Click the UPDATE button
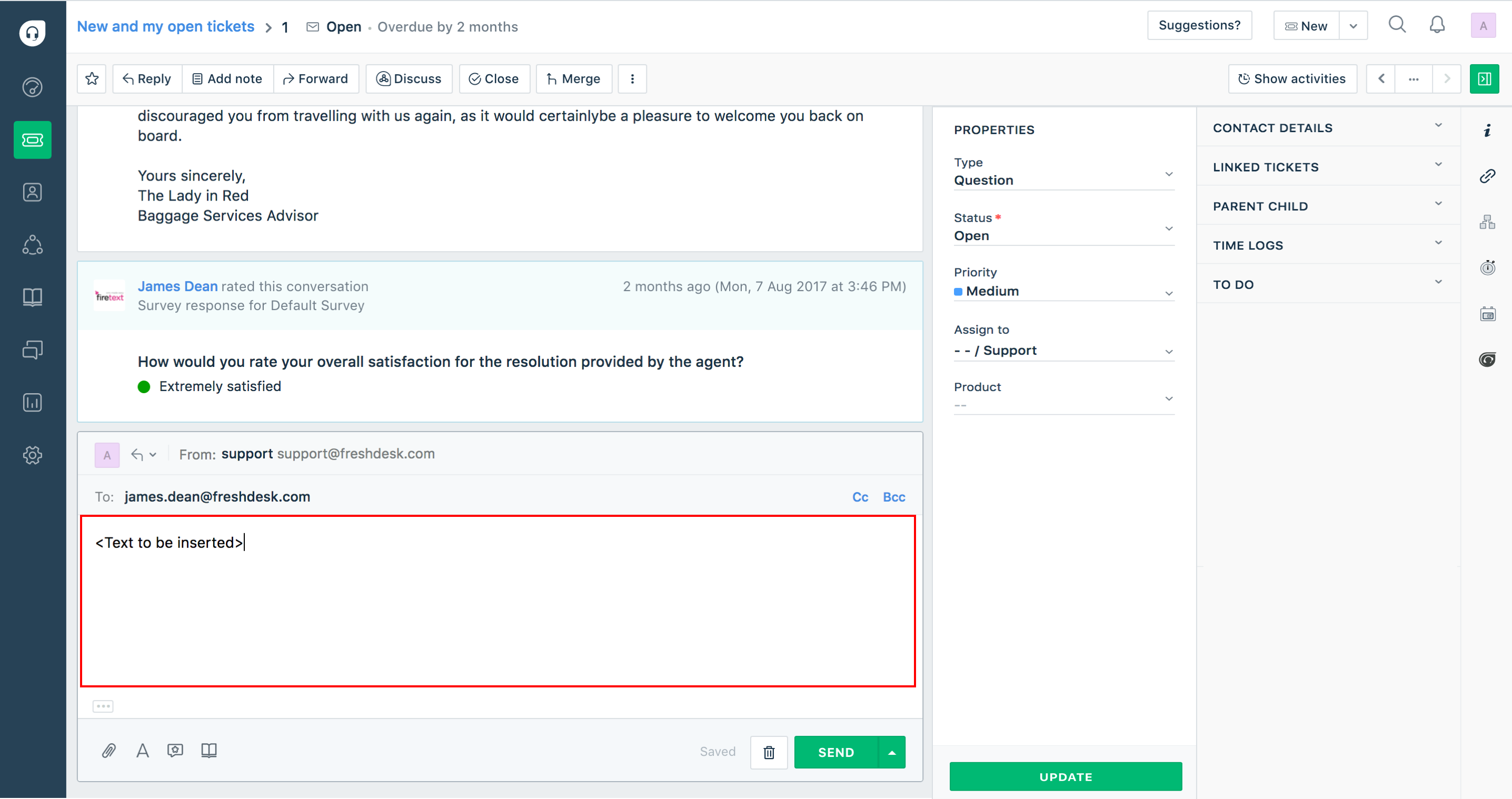The image size is (1512, 799). tap(1066, 776)
